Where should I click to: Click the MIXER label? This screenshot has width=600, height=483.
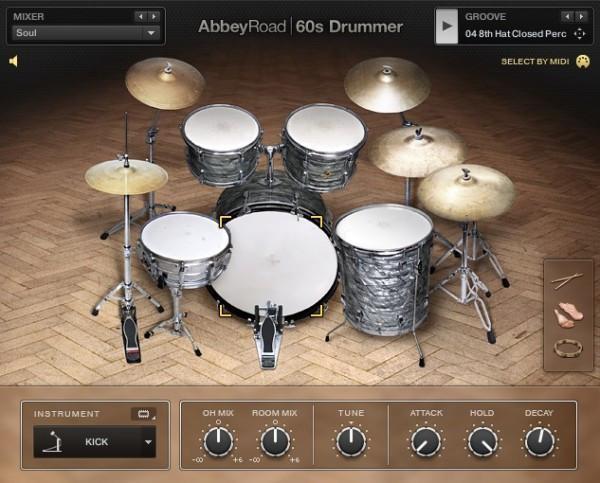click(29, 16)
